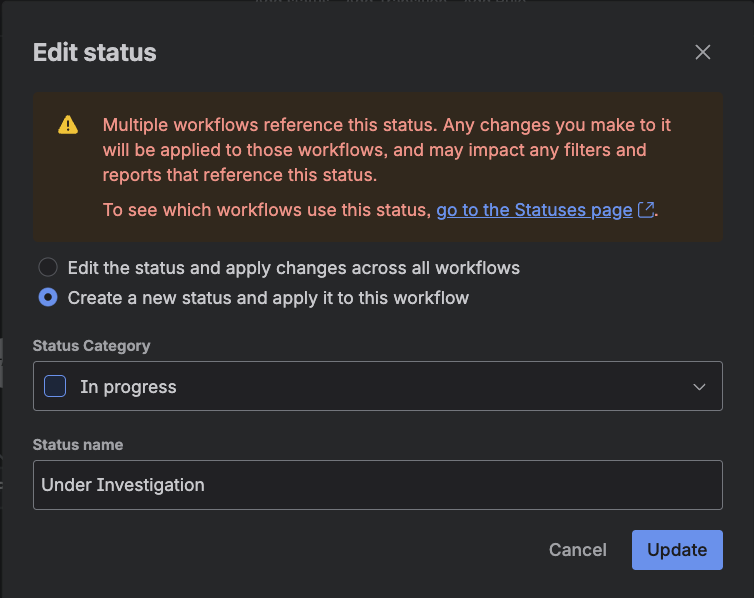Click 'In progress' text in category selector

tap(128, 387)
